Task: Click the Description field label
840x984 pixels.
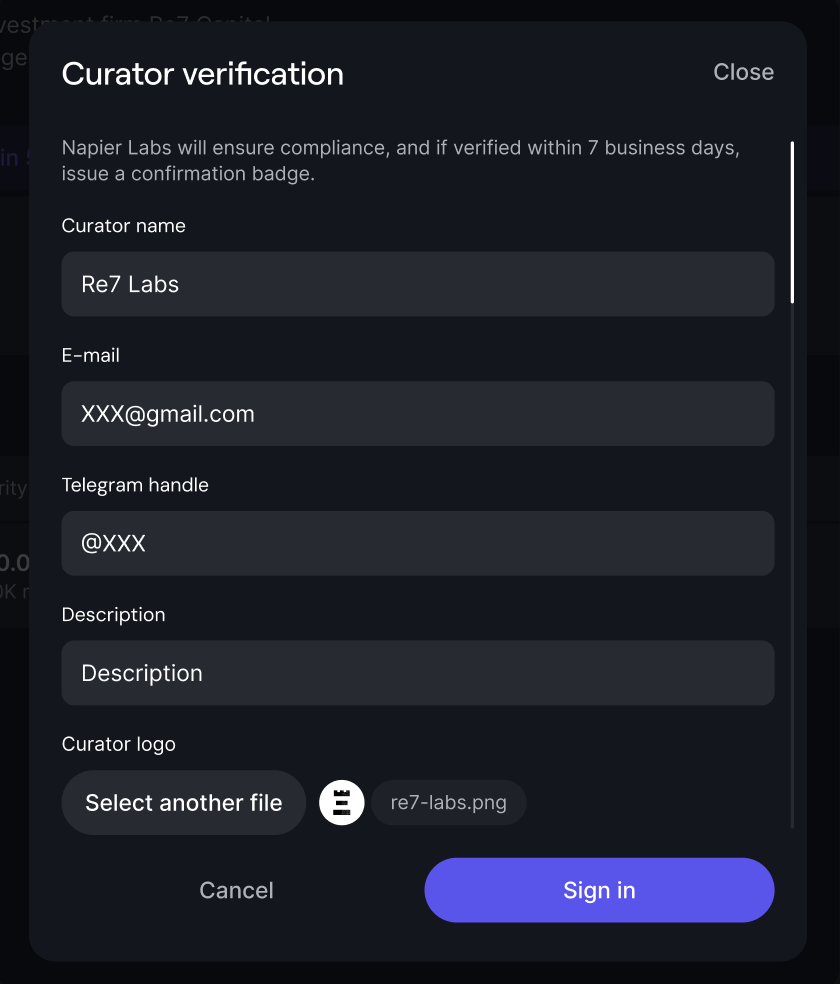Action: pos(114,614)
